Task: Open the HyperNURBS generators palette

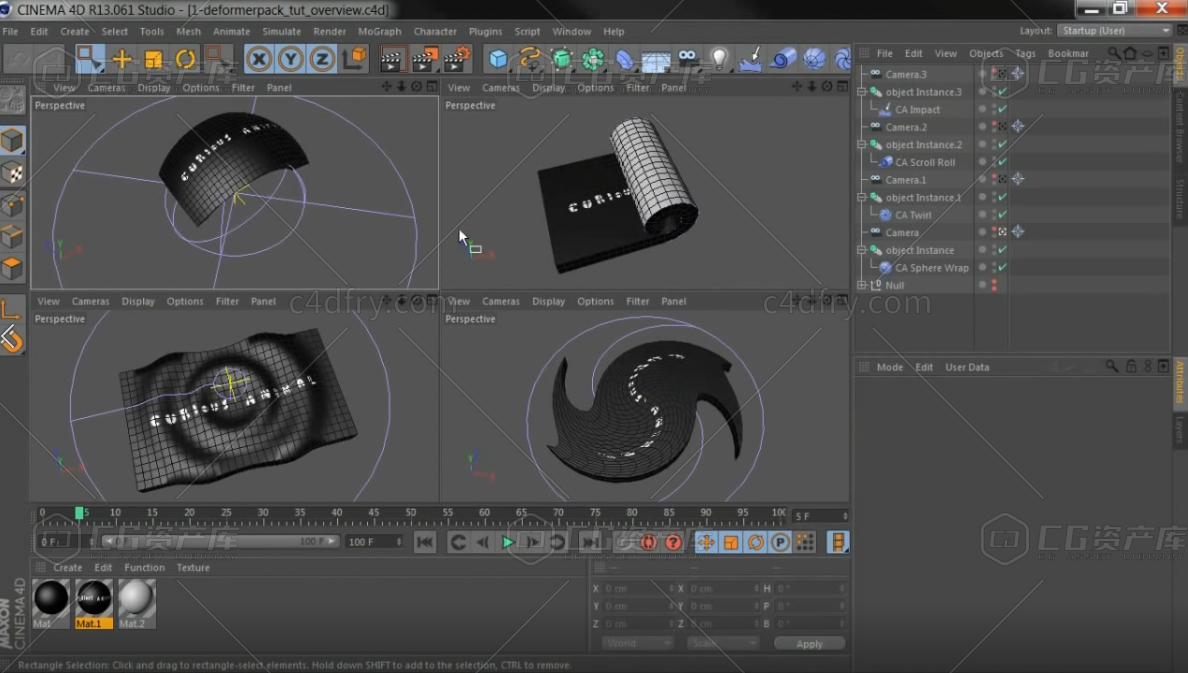Action: [x=561, y=58]
